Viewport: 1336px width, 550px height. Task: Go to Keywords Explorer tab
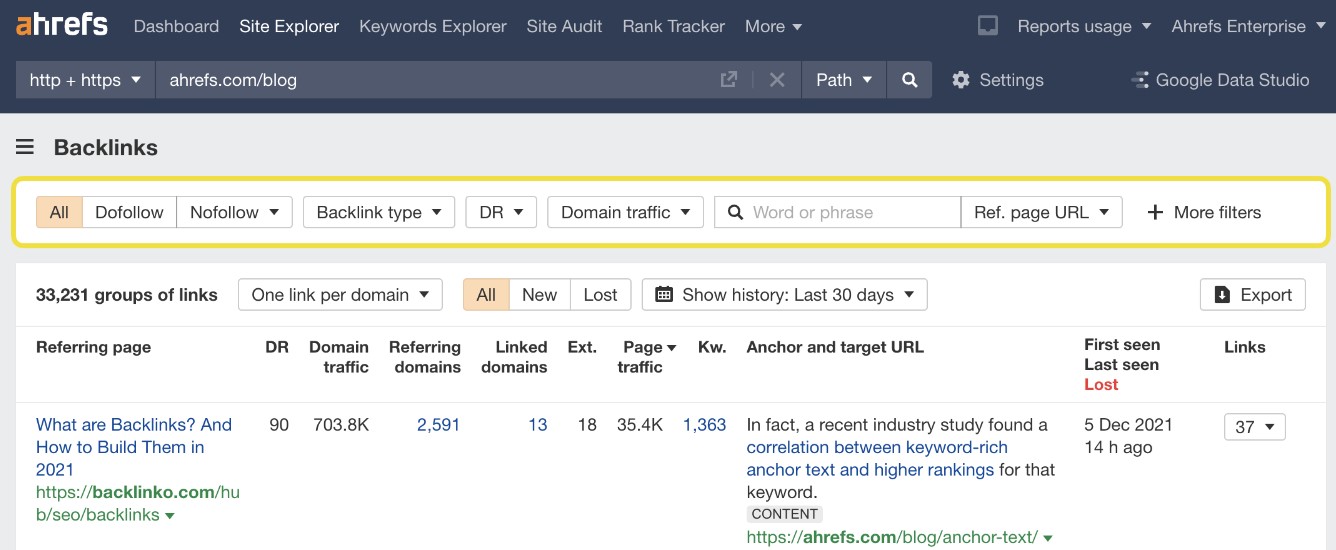pos(432,26)
